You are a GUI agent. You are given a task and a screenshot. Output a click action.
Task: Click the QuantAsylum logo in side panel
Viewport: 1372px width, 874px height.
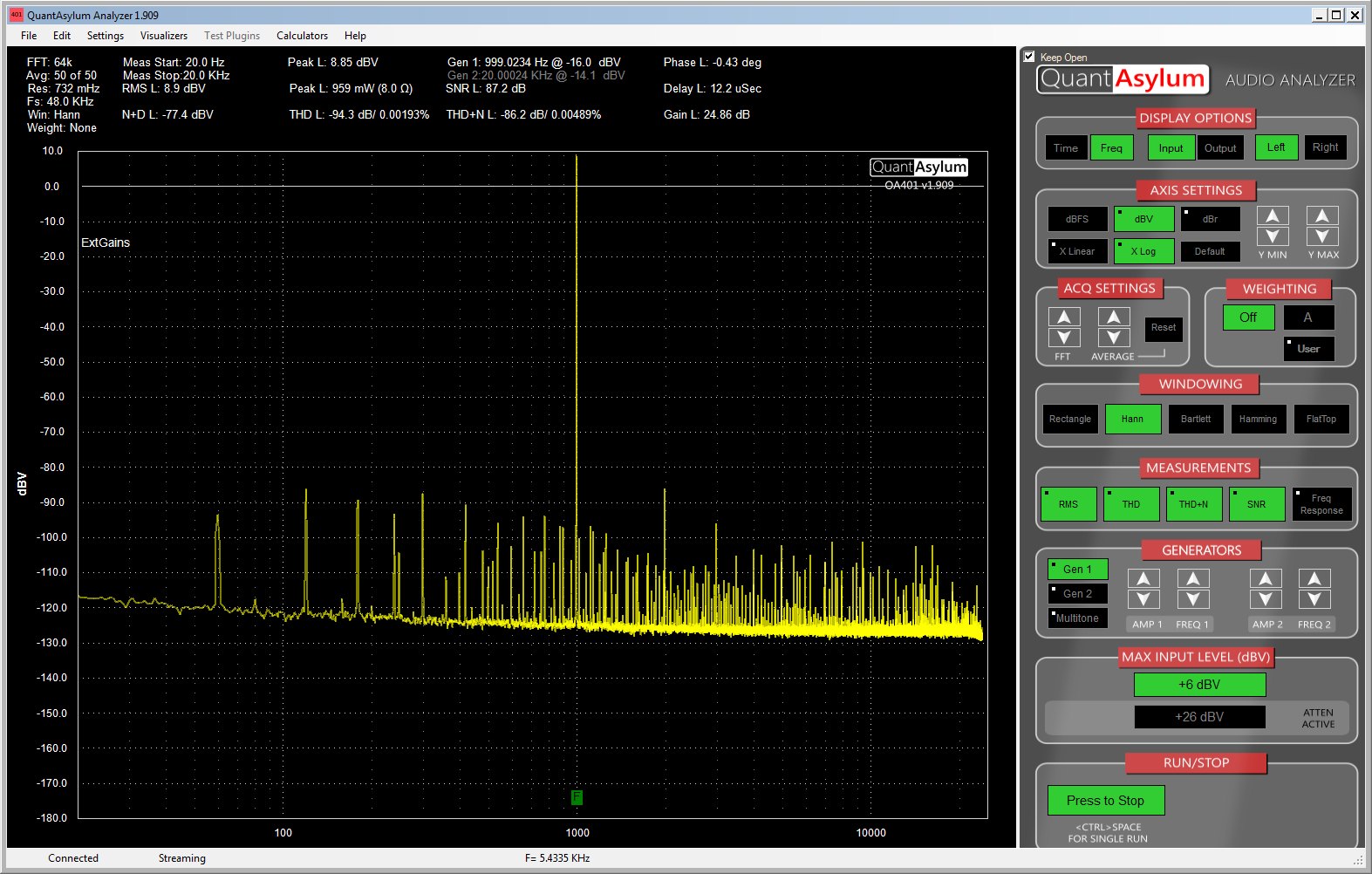pyautogui.click(x=1123, y=79)
